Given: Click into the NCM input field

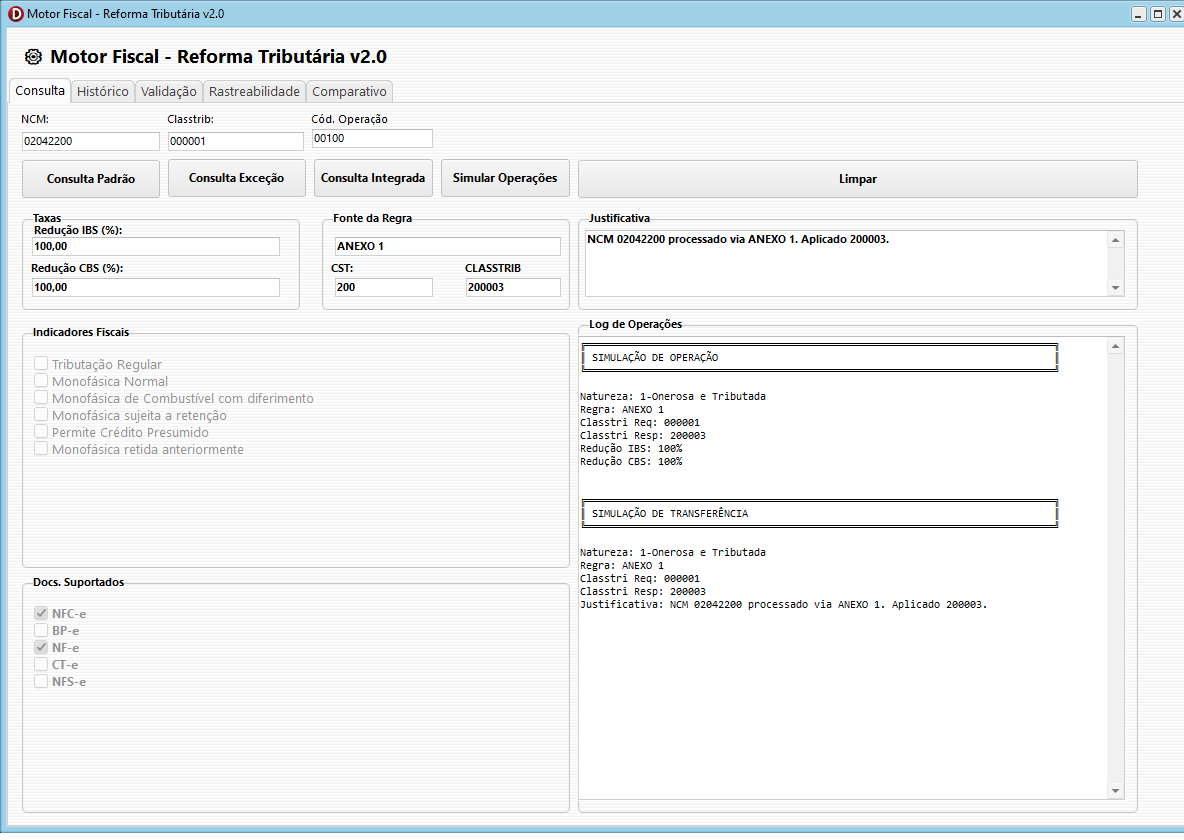Looking at the screenshot, I should (90, 141).
